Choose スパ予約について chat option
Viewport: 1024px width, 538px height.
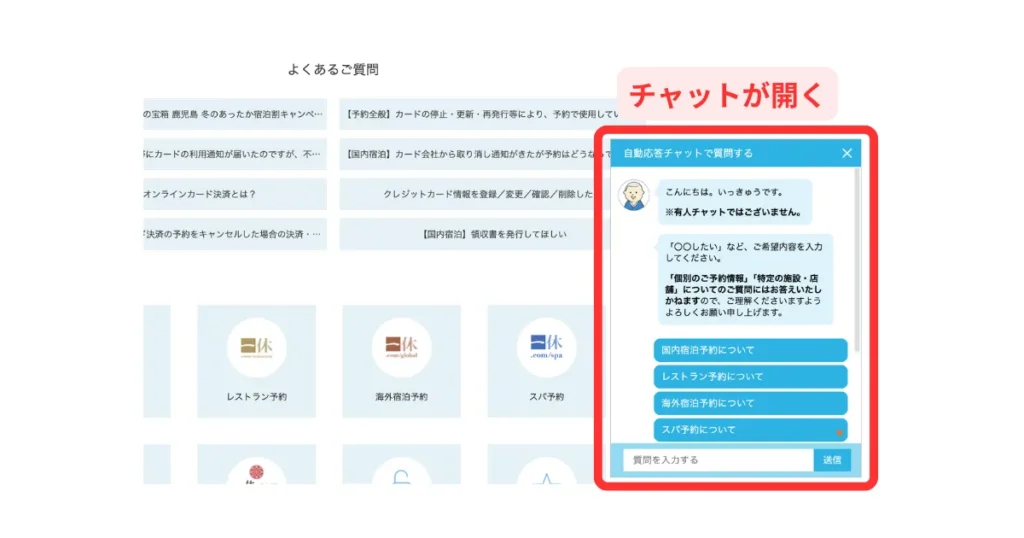tap(751, 430)
